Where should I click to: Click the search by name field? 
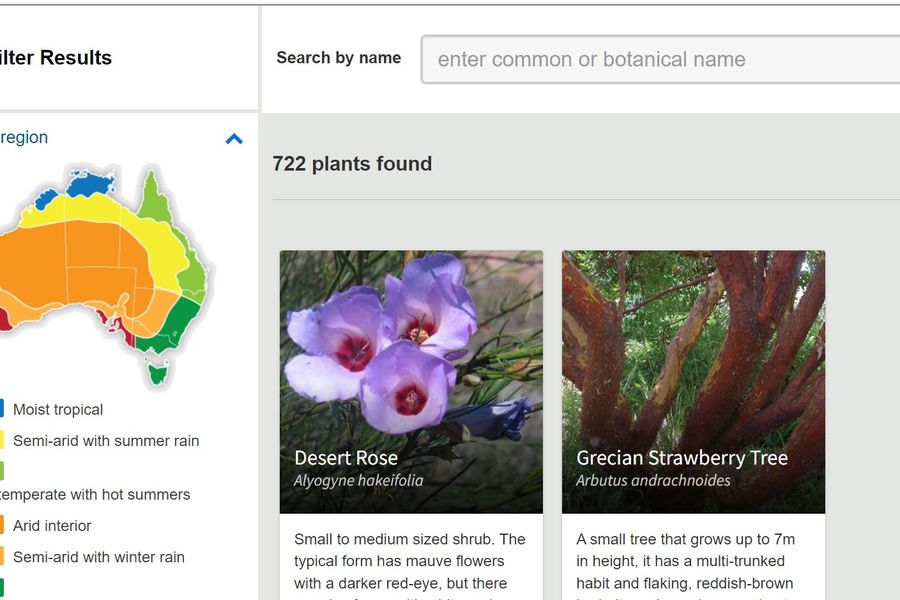click(x=660, y=60)
